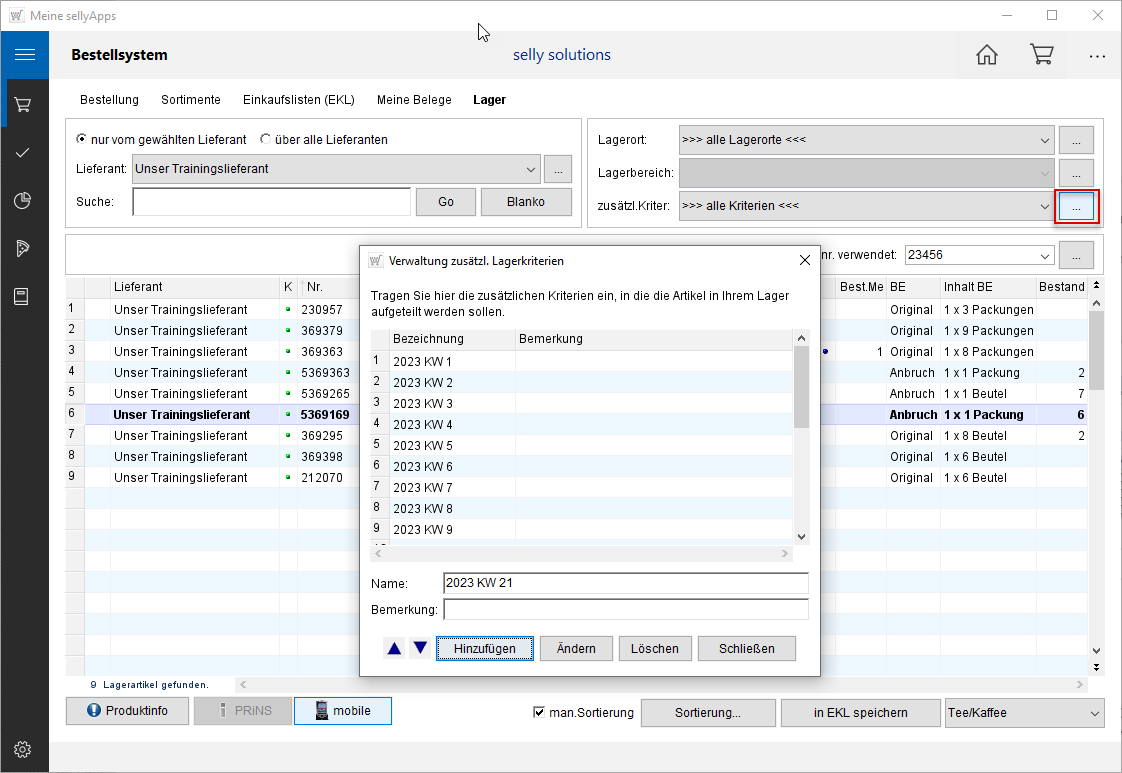Expand the Tee/Kaffee dropdown
This screenshot has height=773, width=1122.
1094,713
